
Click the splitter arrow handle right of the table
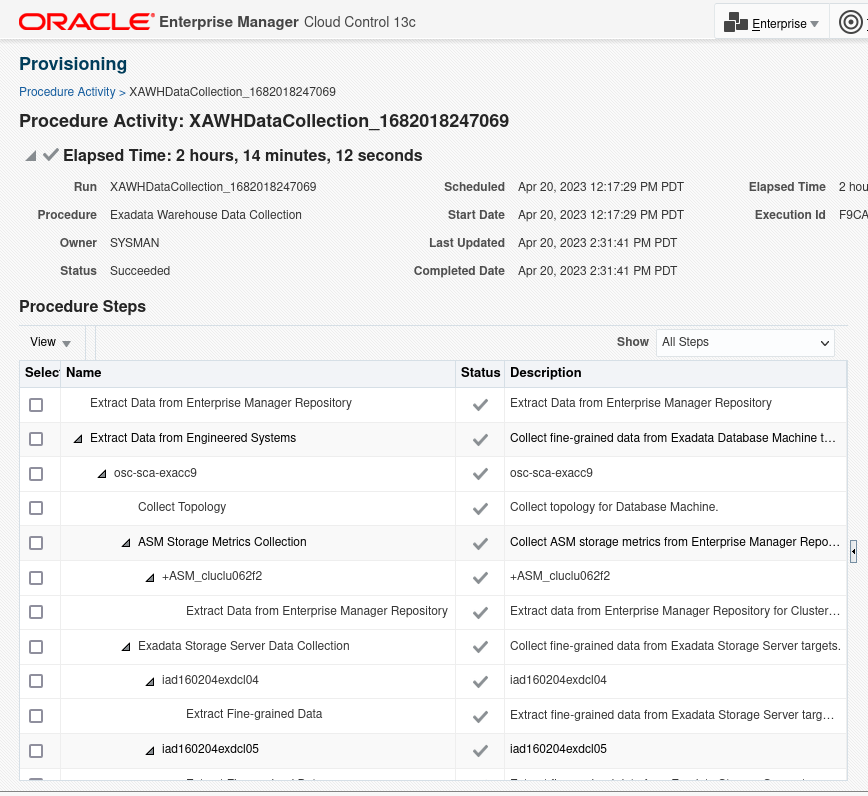pyautogui.click(x=854, y=551)
